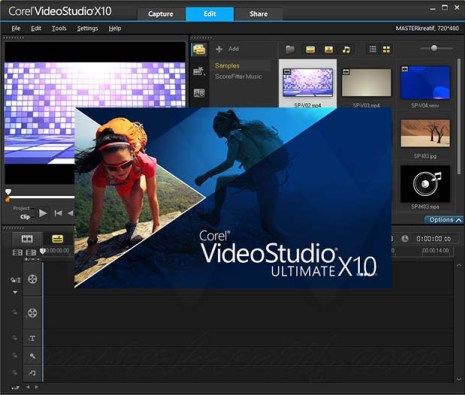Toggle ripple editing on the Video track
The image size is (465, 395).
15,280
